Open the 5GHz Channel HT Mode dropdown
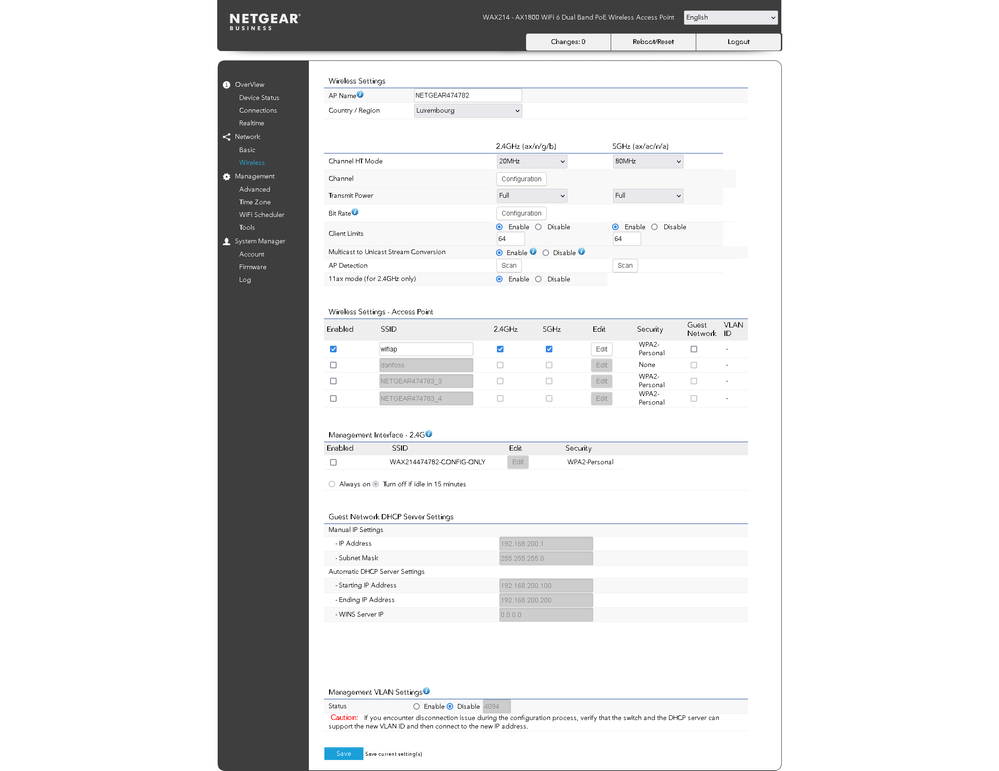Viewport: 999px width, 771px height. click(x=648, y=162)
